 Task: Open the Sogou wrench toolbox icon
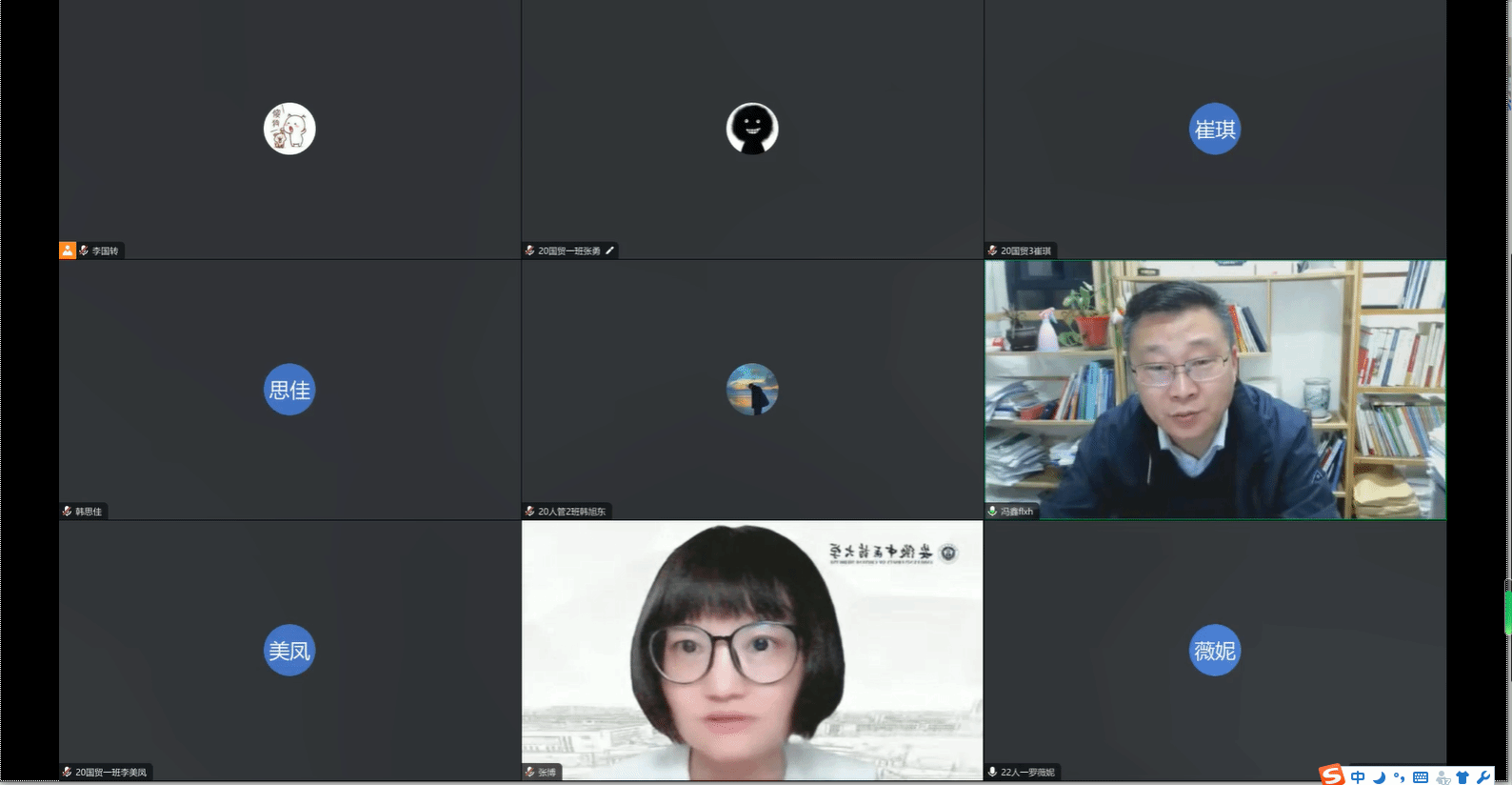click(1483, 777)
